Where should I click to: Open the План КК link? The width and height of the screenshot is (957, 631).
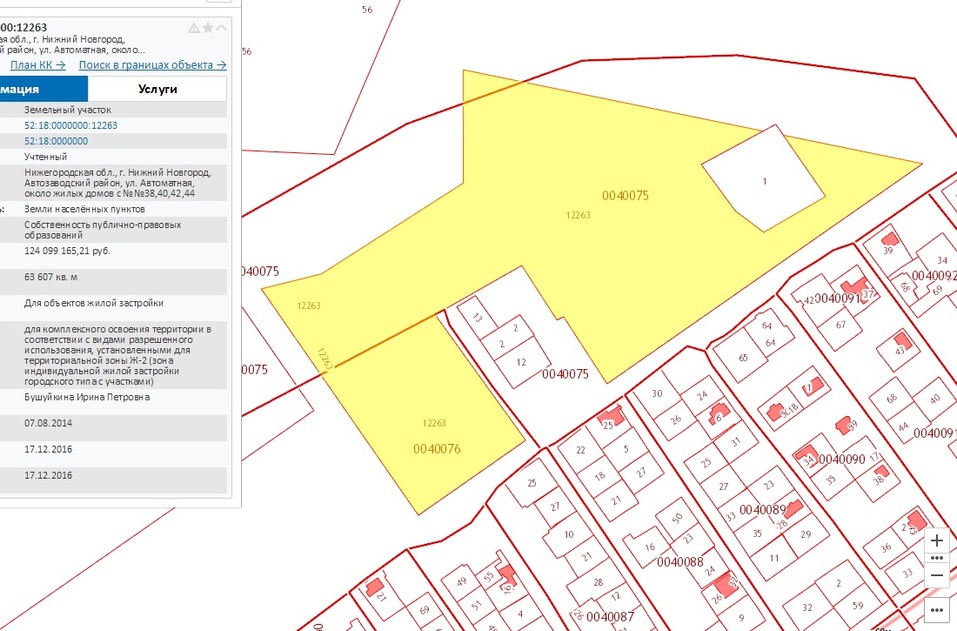(38, 64)
